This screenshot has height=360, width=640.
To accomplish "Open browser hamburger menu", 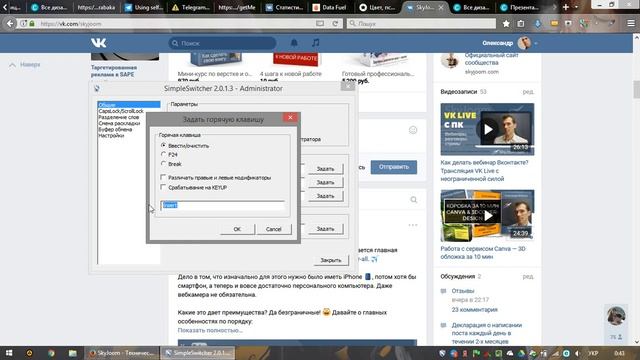I will point(631,24).
